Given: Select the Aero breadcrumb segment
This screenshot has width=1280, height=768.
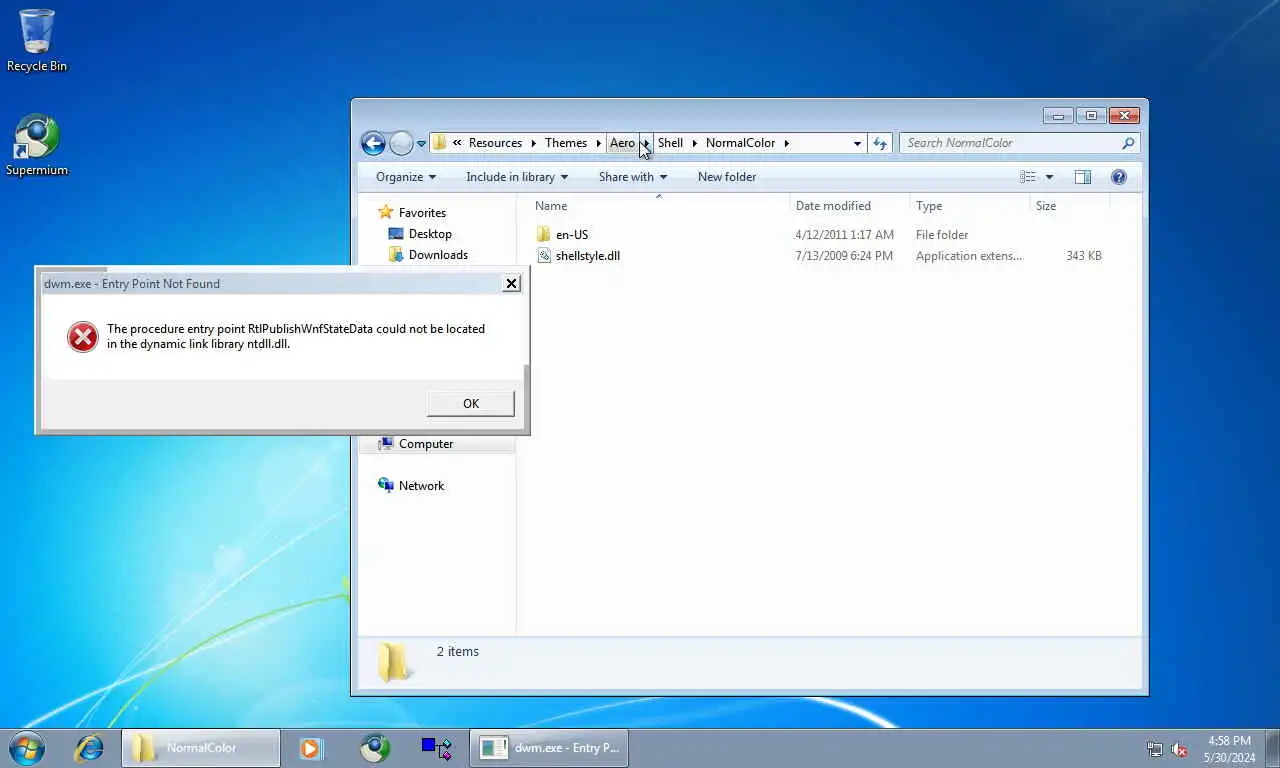Looking at the screenshot, I should point(622,143).
